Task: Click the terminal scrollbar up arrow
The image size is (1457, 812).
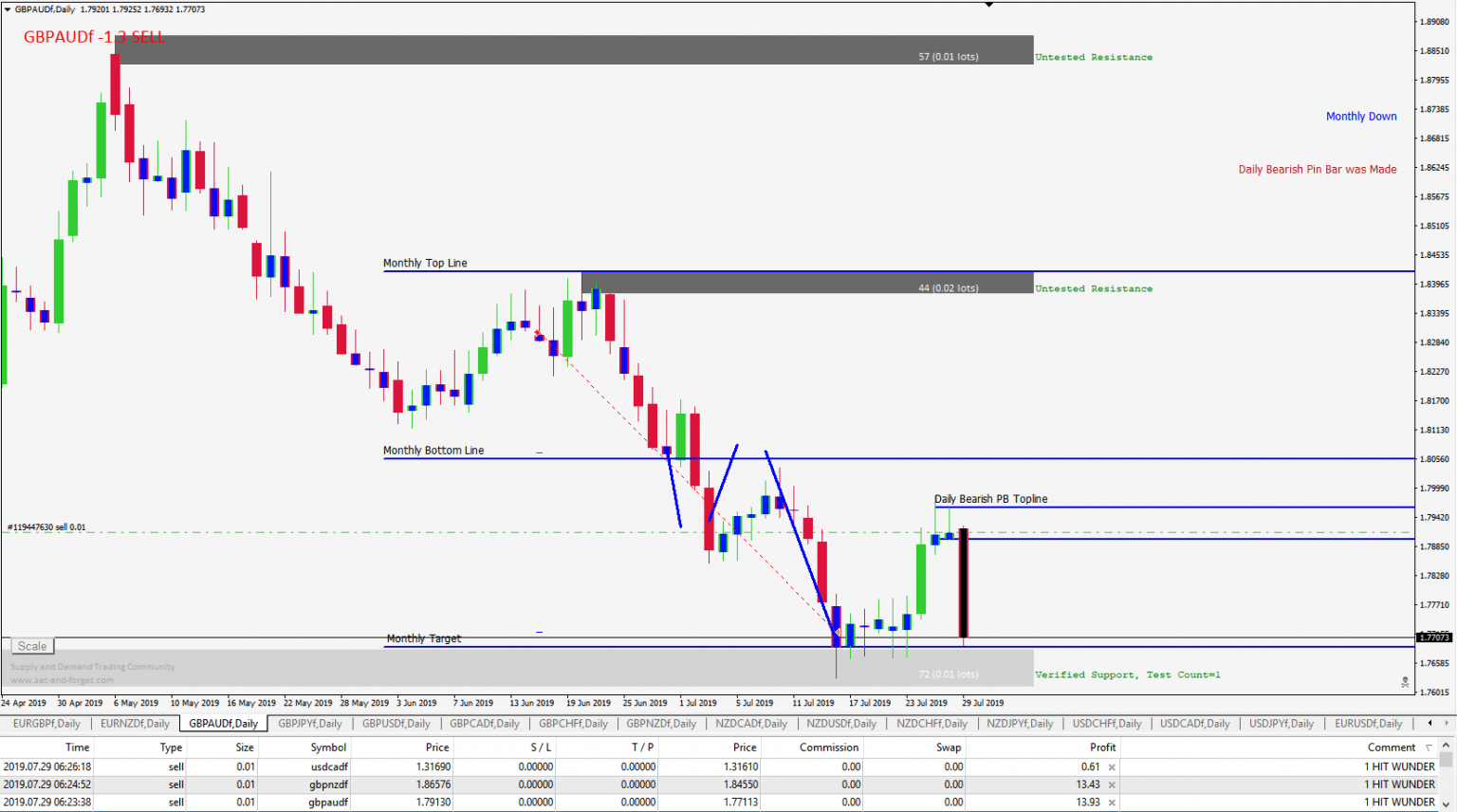Action: 1446,746
